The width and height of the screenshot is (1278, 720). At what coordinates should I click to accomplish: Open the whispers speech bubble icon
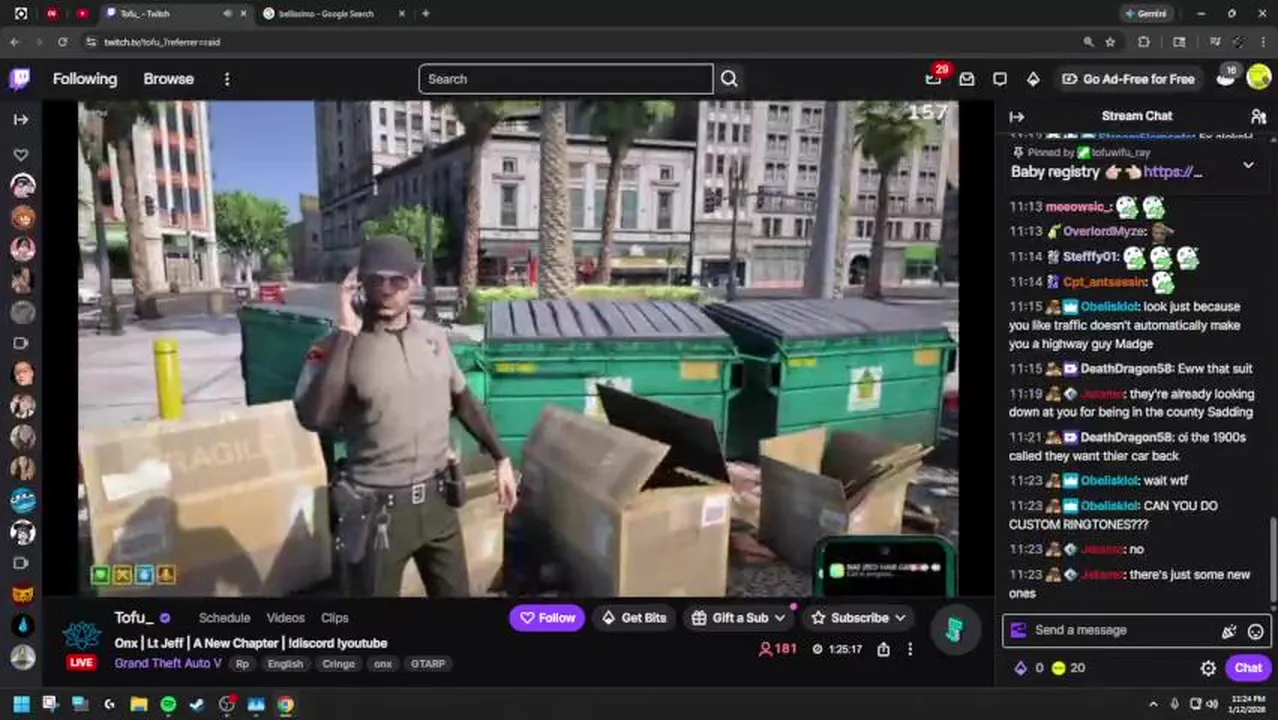[1000, 79]
